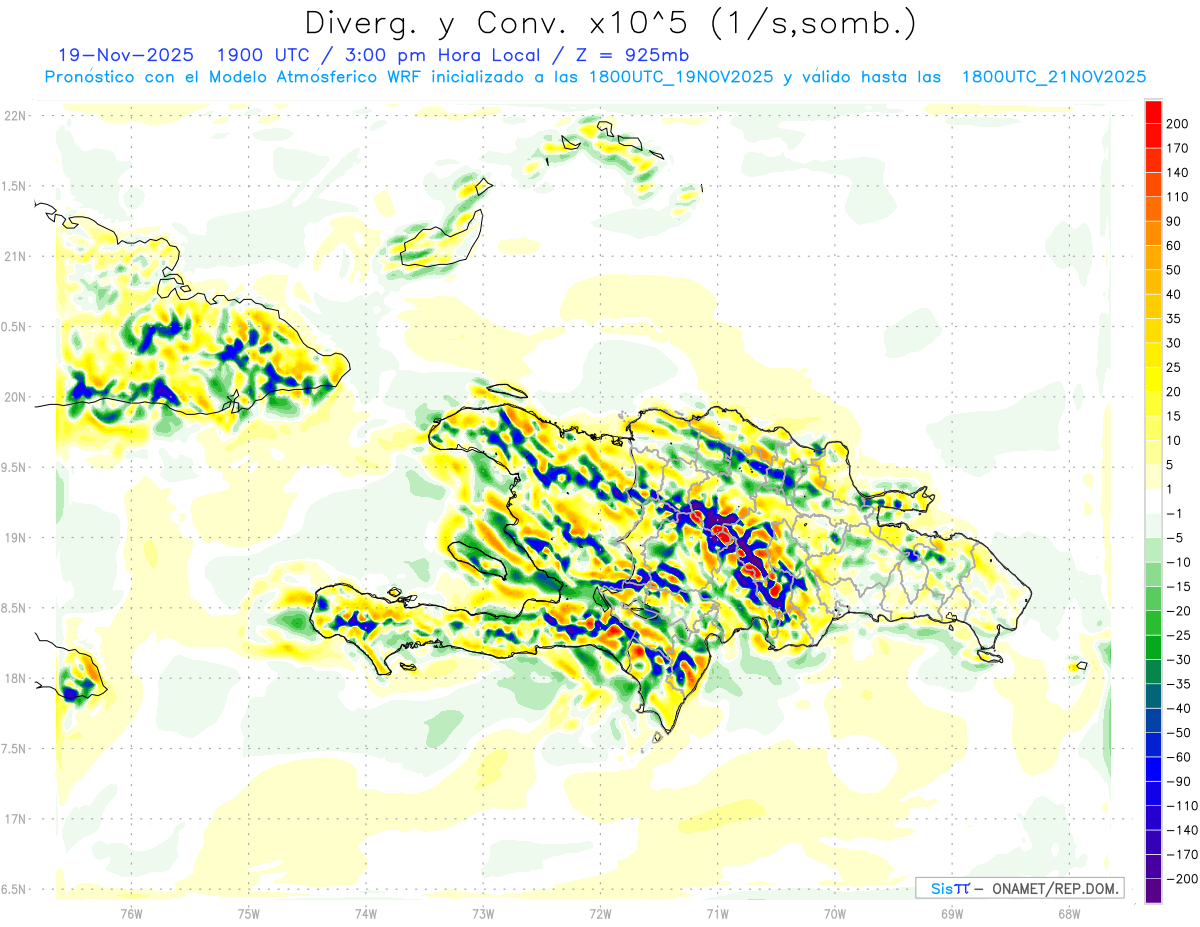Click the "-60" value on color scale
Image resolution: width=1200 pixels, height=927 pixels.
tap(1177, 757)
